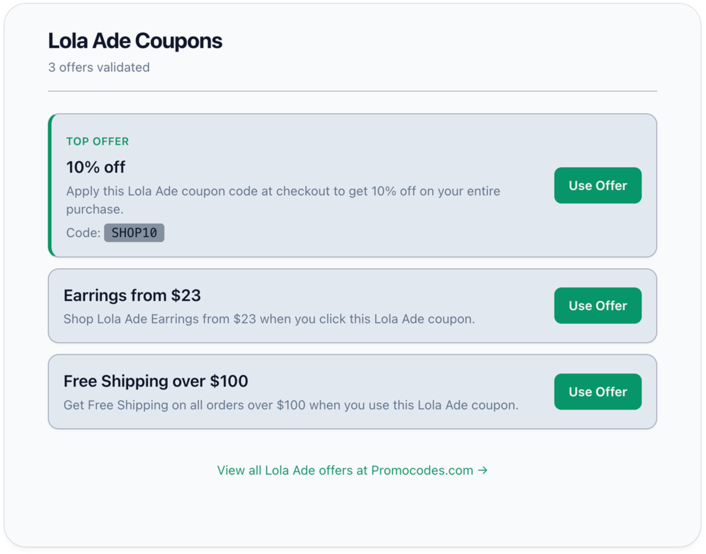Click the green left border of top offer card

[x=50, y=186]
